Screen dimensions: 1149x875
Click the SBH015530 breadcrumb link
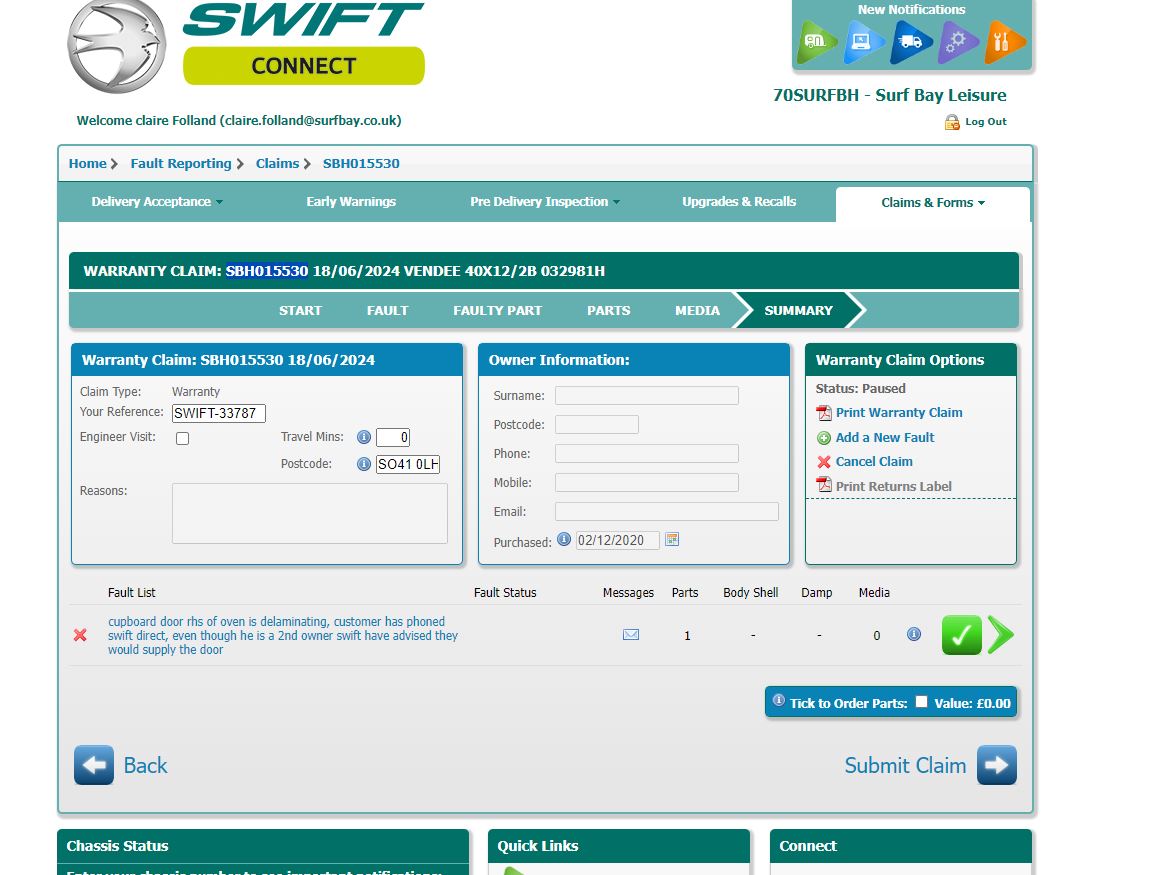[x=361, y=163]
